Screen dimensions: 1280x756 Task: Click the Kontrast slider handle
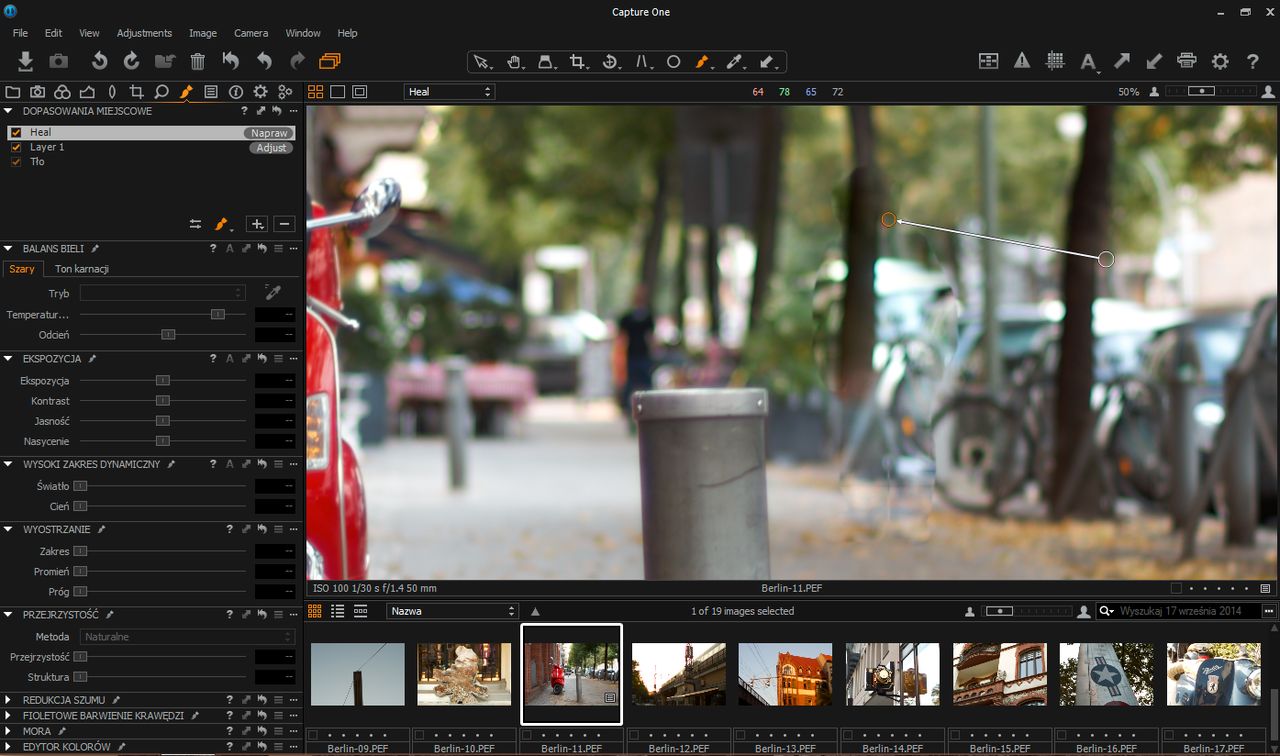[162, 401]
